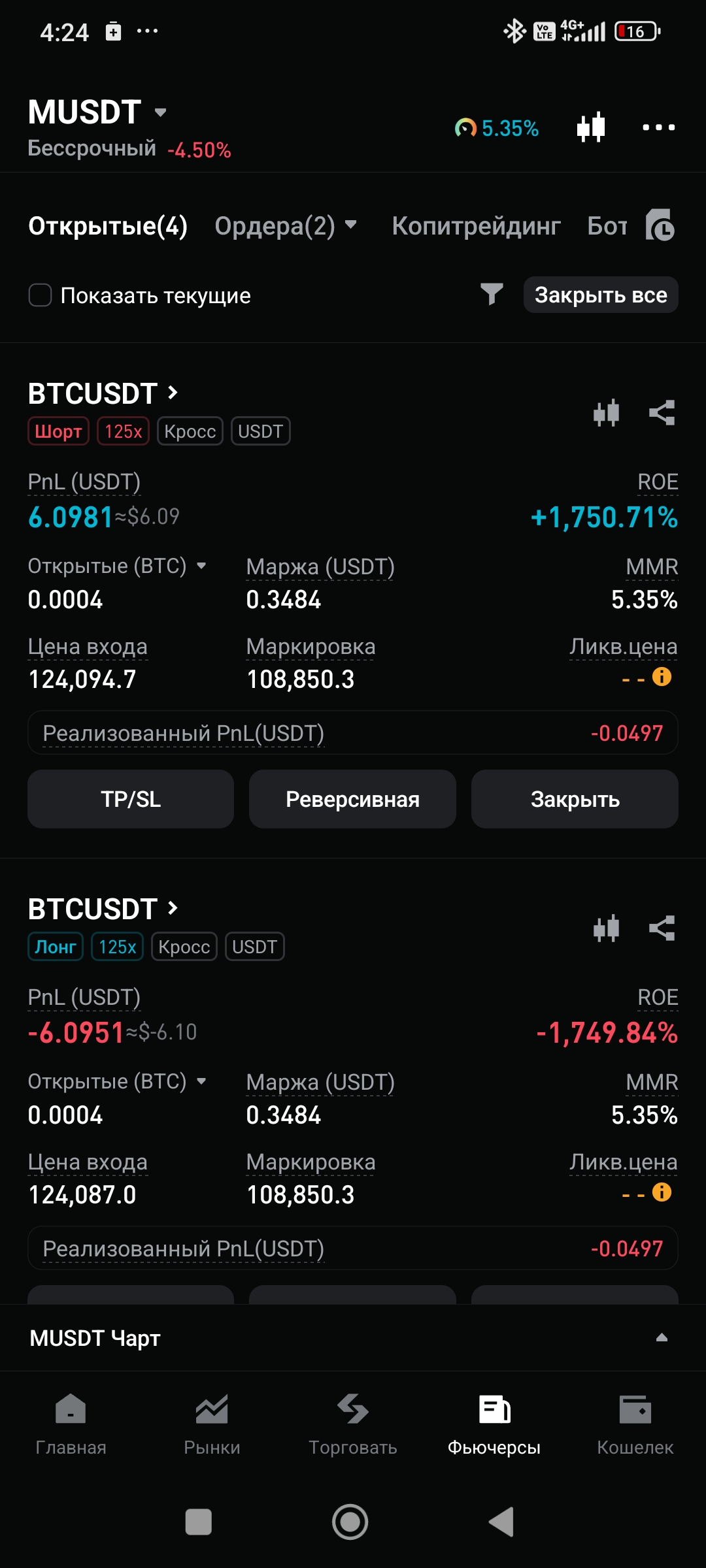The height and width of the screenshot is (1568, 706).
Task: Open the 5.35% margin ratio gauge indicator
Action: (497, 128)
